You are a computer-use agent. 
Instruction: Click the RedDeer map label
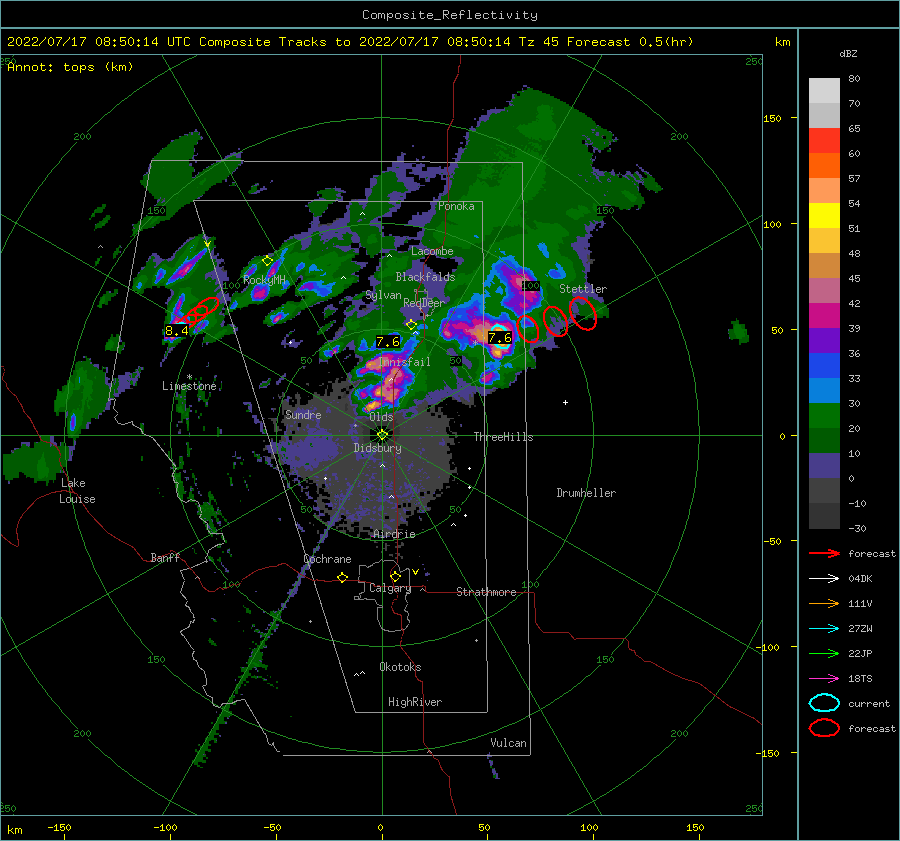click(424, 303)
